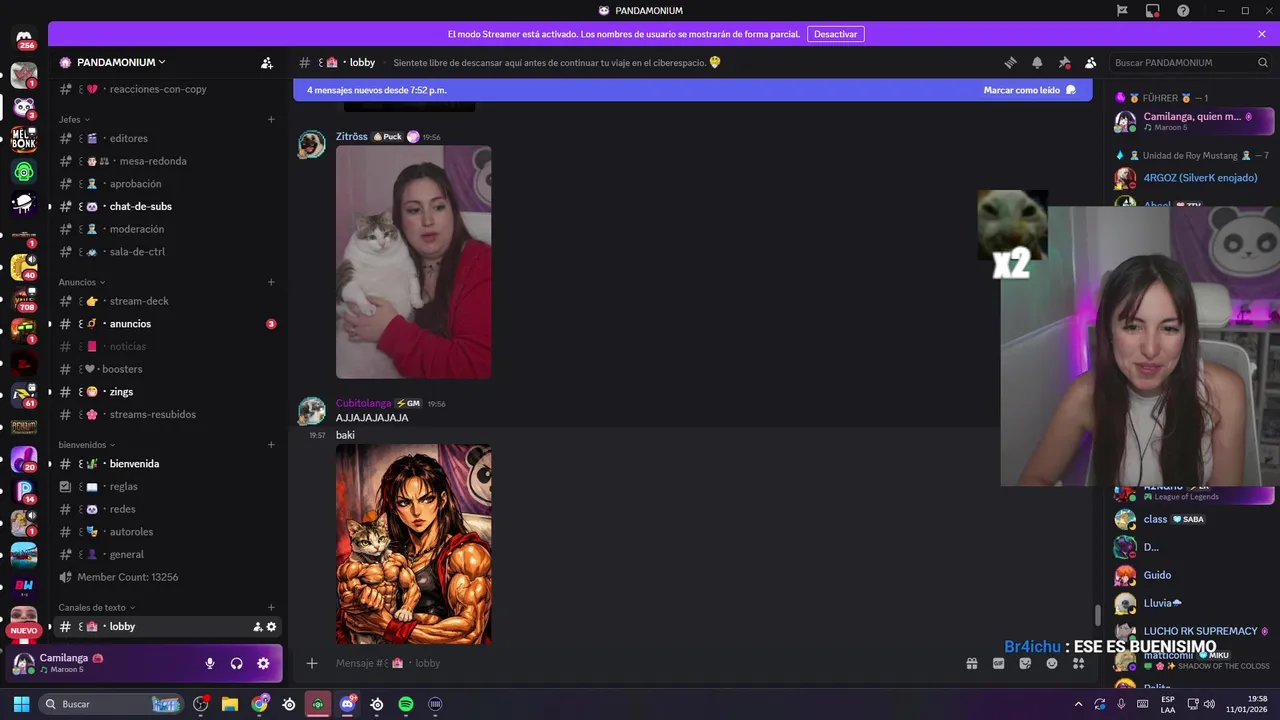Open user settings gear
The image size is (1280, 720).
point(263,663)
